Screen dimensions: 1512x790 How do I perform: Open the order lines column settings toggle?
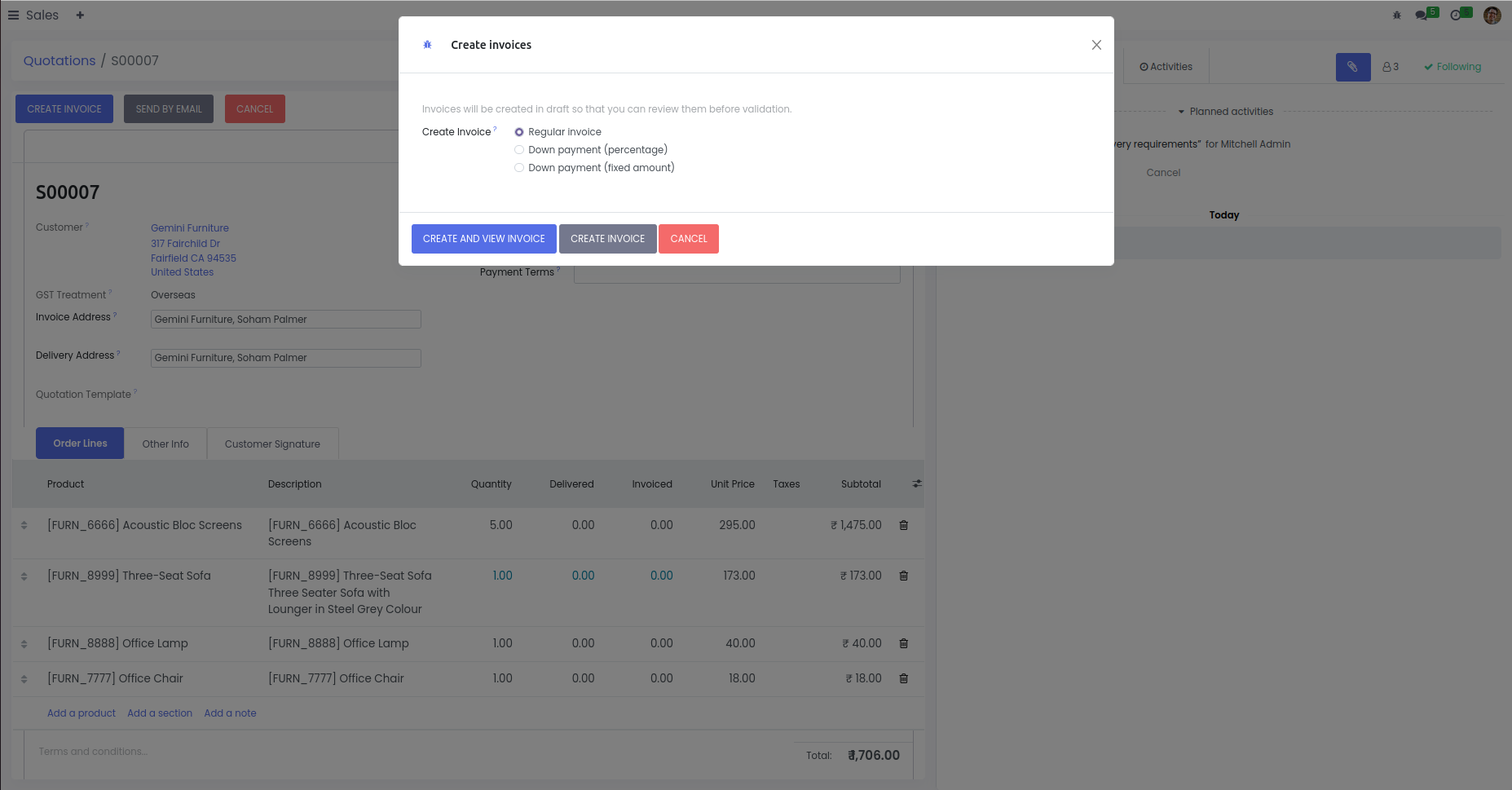(x=917, y=484)
